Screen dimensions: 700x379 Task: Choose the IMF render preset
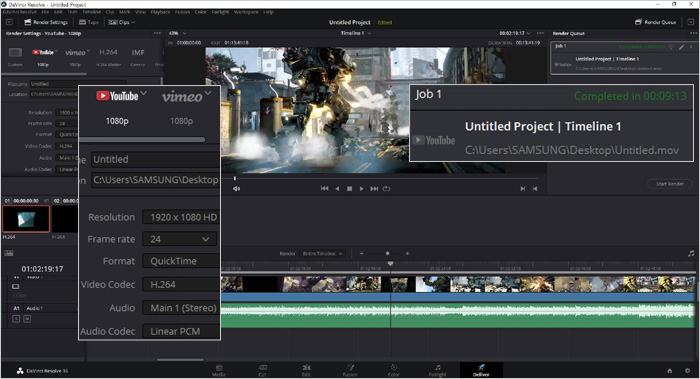click(138, 57)
